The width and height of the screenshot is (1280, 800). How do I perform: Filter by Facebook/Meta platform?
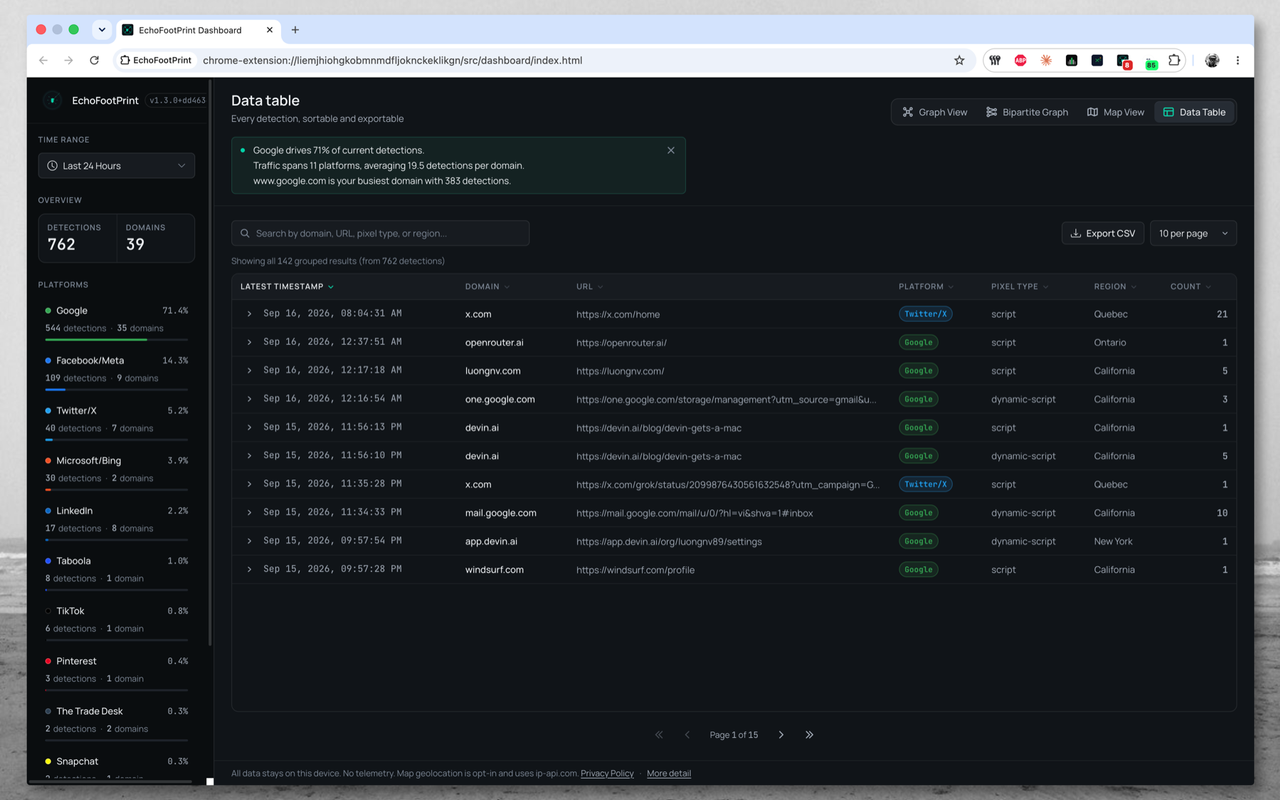116,371
